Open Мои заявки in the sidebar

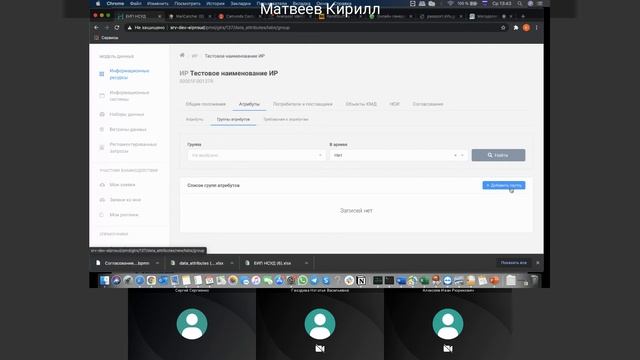pyautogui.click(x=122, y=185)
